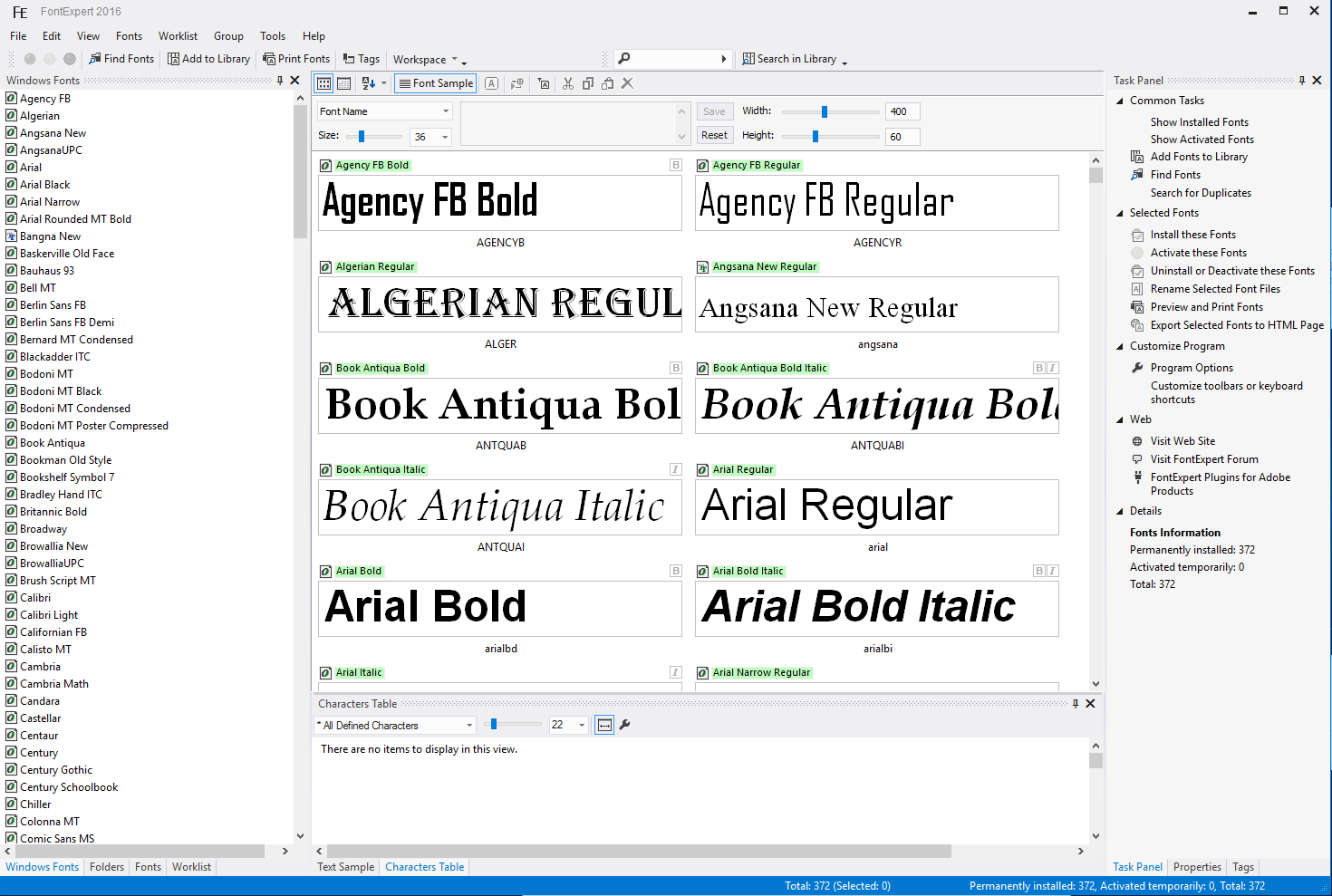
Task: Click the Tags toolbar icon
Action: coord(361,59)
